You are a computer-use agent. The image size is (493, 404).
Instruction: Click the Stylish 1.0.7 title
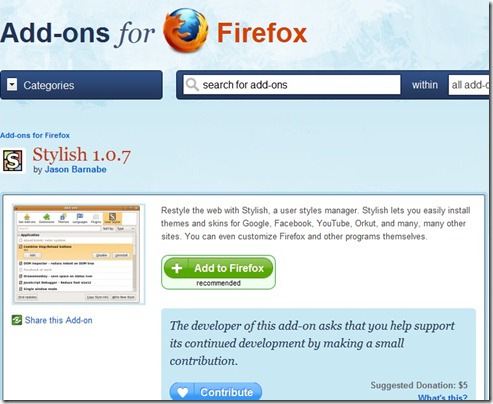click(x=81, y=155)
